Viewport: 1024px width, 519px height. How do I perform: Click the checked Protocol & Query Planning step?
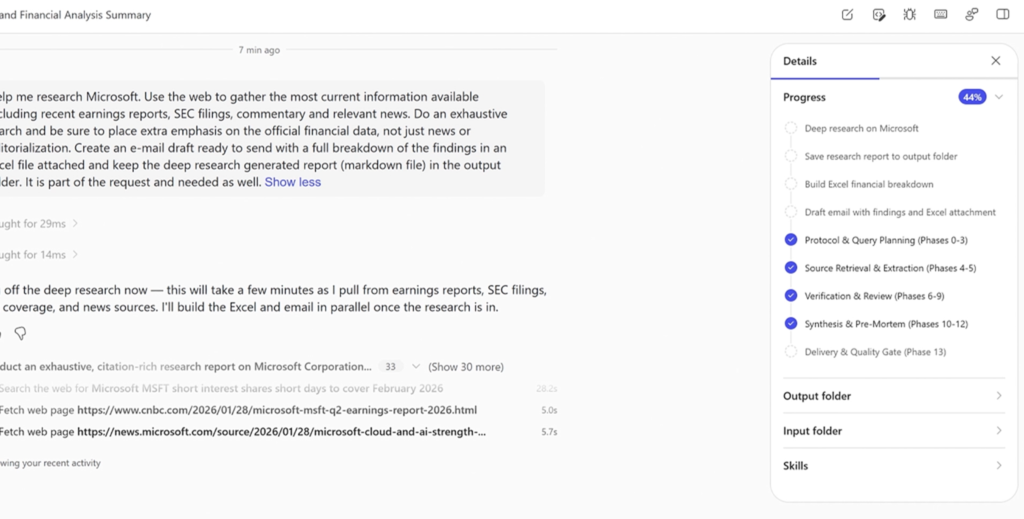tap(791, 240)
